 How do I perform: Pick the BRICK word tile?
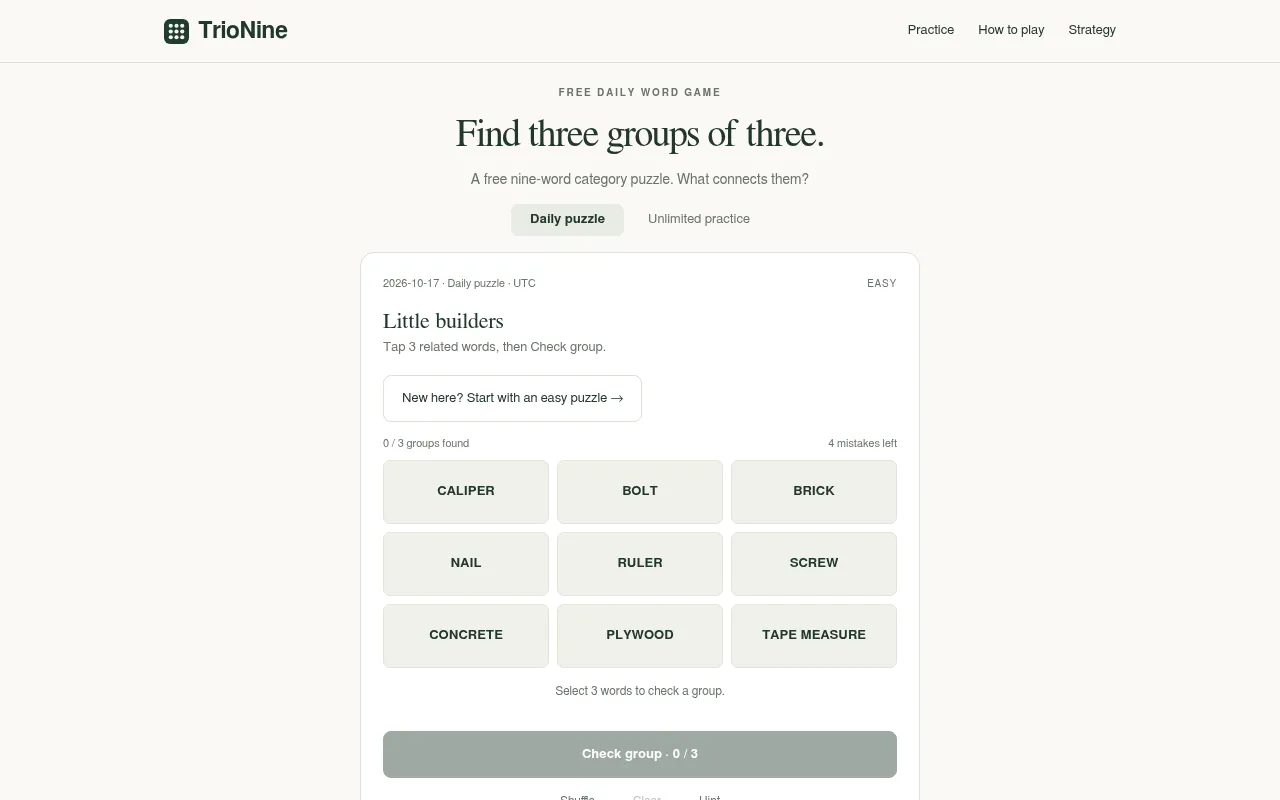point(814,491)
